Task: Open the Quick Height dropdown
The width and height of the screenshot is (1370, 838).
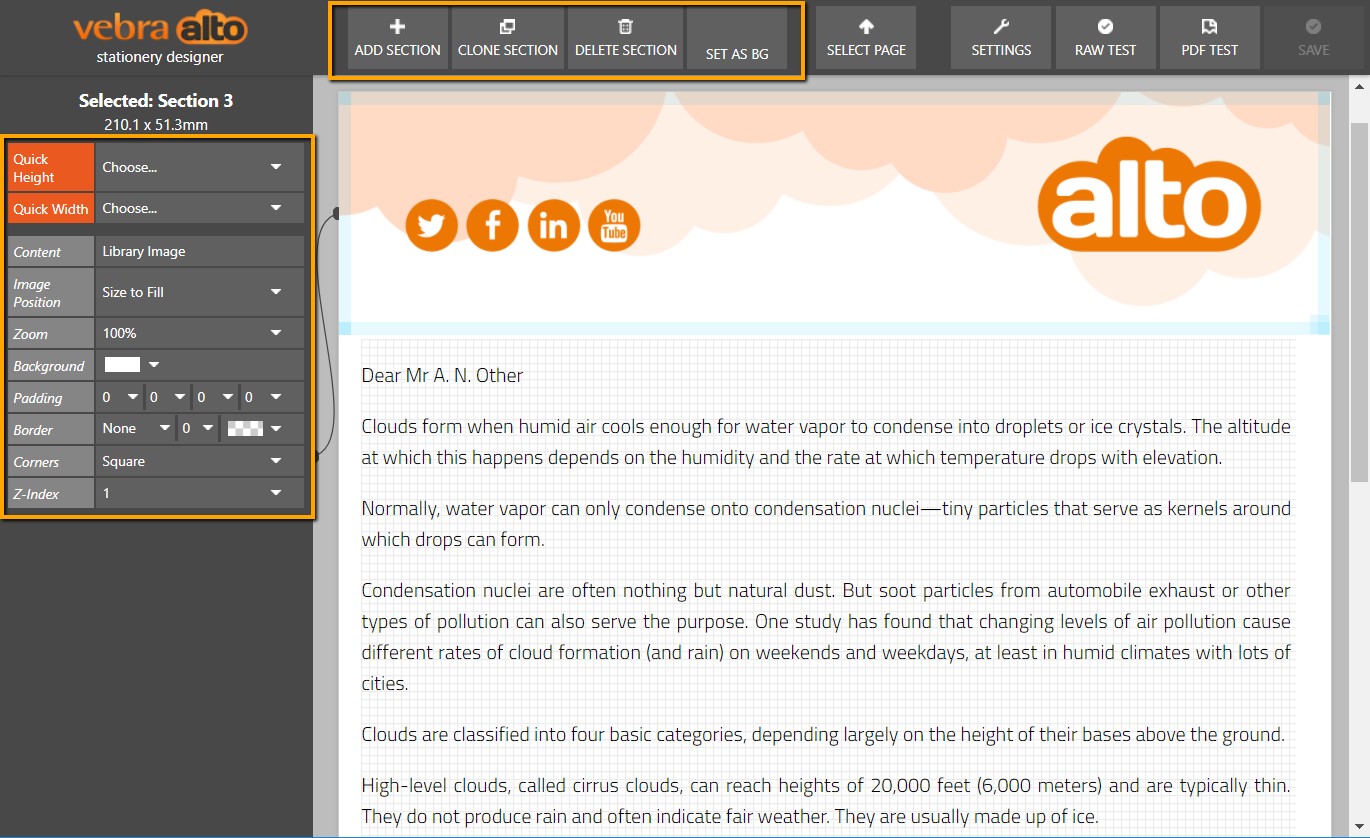Action: 199,167
